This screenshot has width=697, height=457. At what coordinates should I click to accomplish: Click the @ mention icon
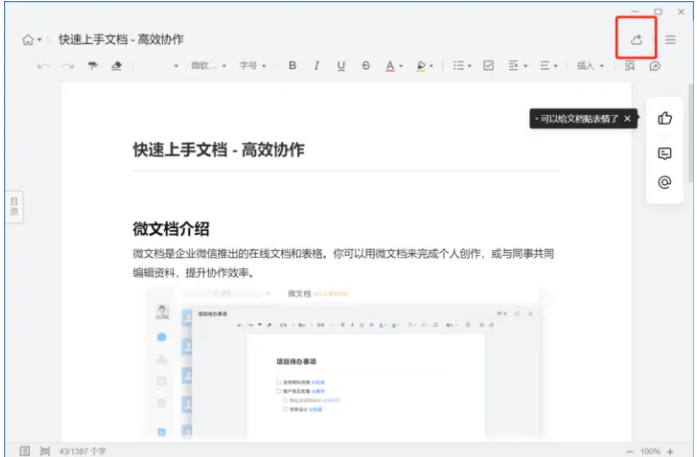point(665,182)
